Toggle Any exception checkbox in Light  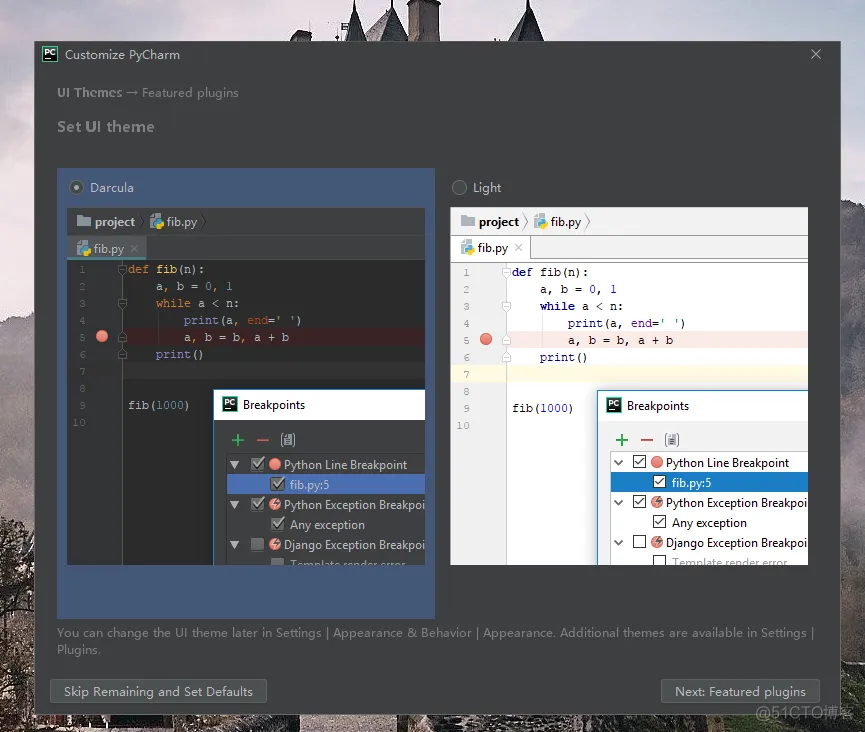click(659, 521)
